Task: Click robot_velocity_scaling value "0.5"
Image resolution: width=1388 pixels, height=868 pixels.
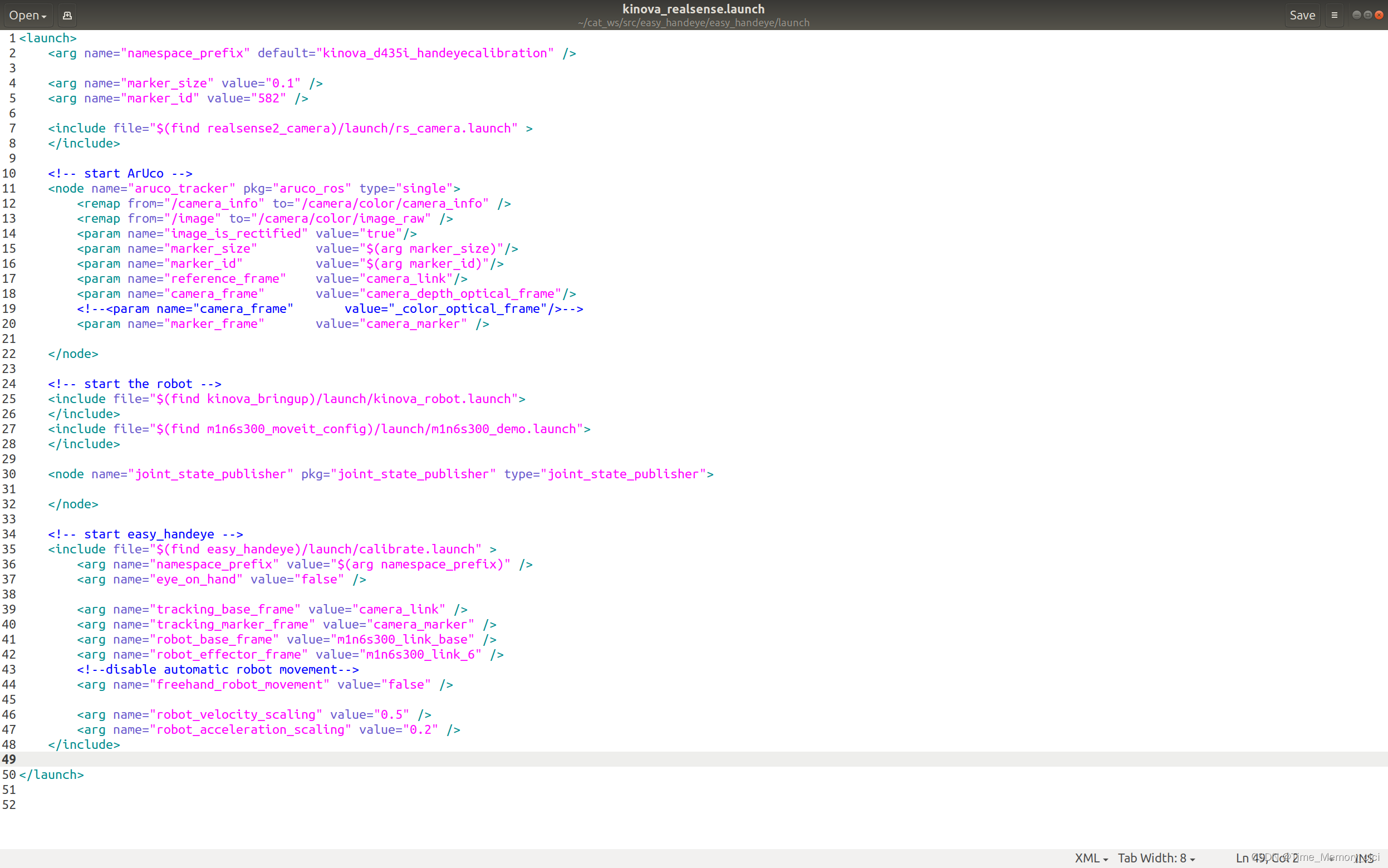Action: (391, 714)
